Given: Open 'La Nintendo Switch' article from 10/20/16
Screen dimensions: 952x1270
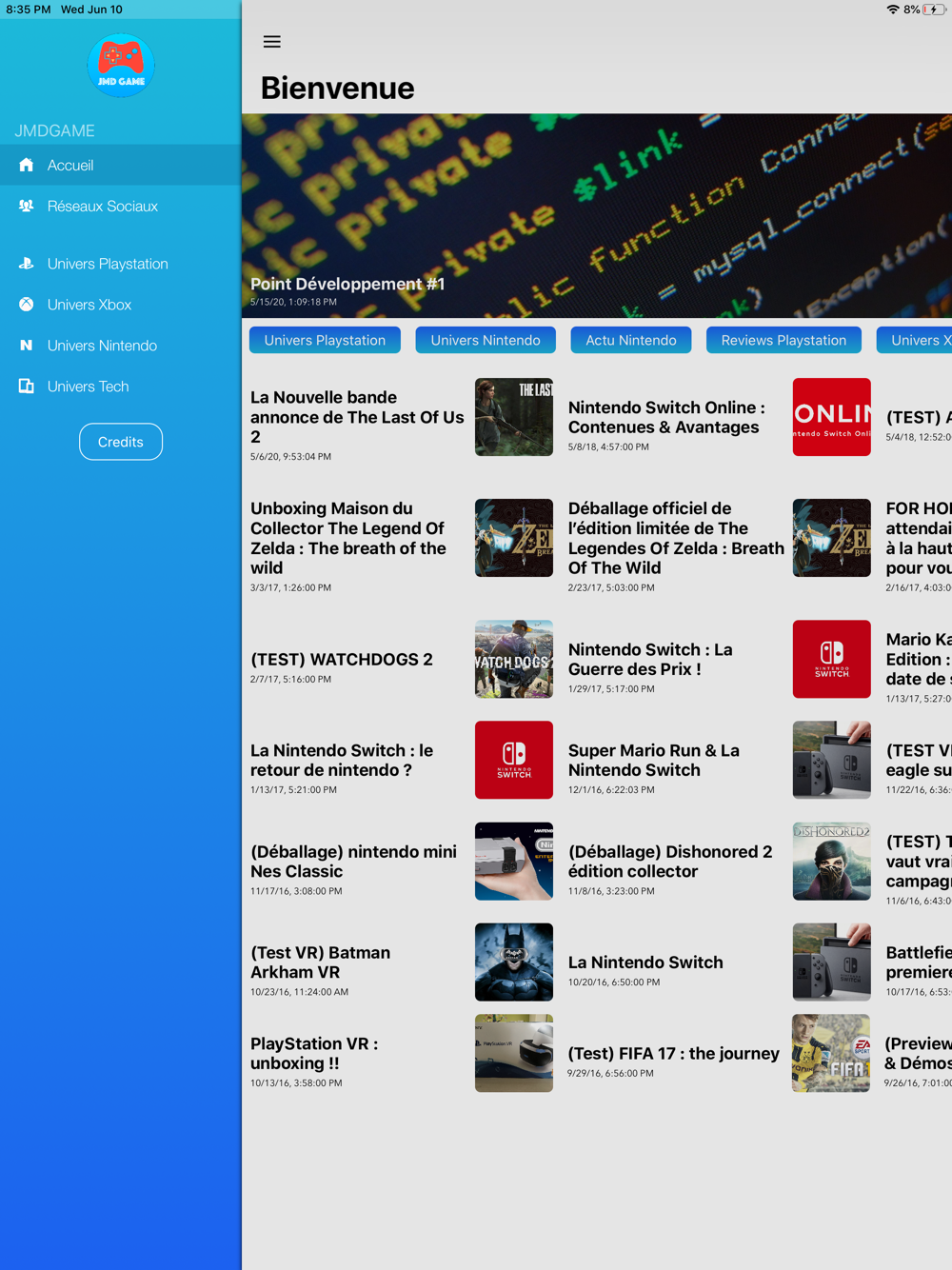Looking at the screenshot, I should 645,962.
